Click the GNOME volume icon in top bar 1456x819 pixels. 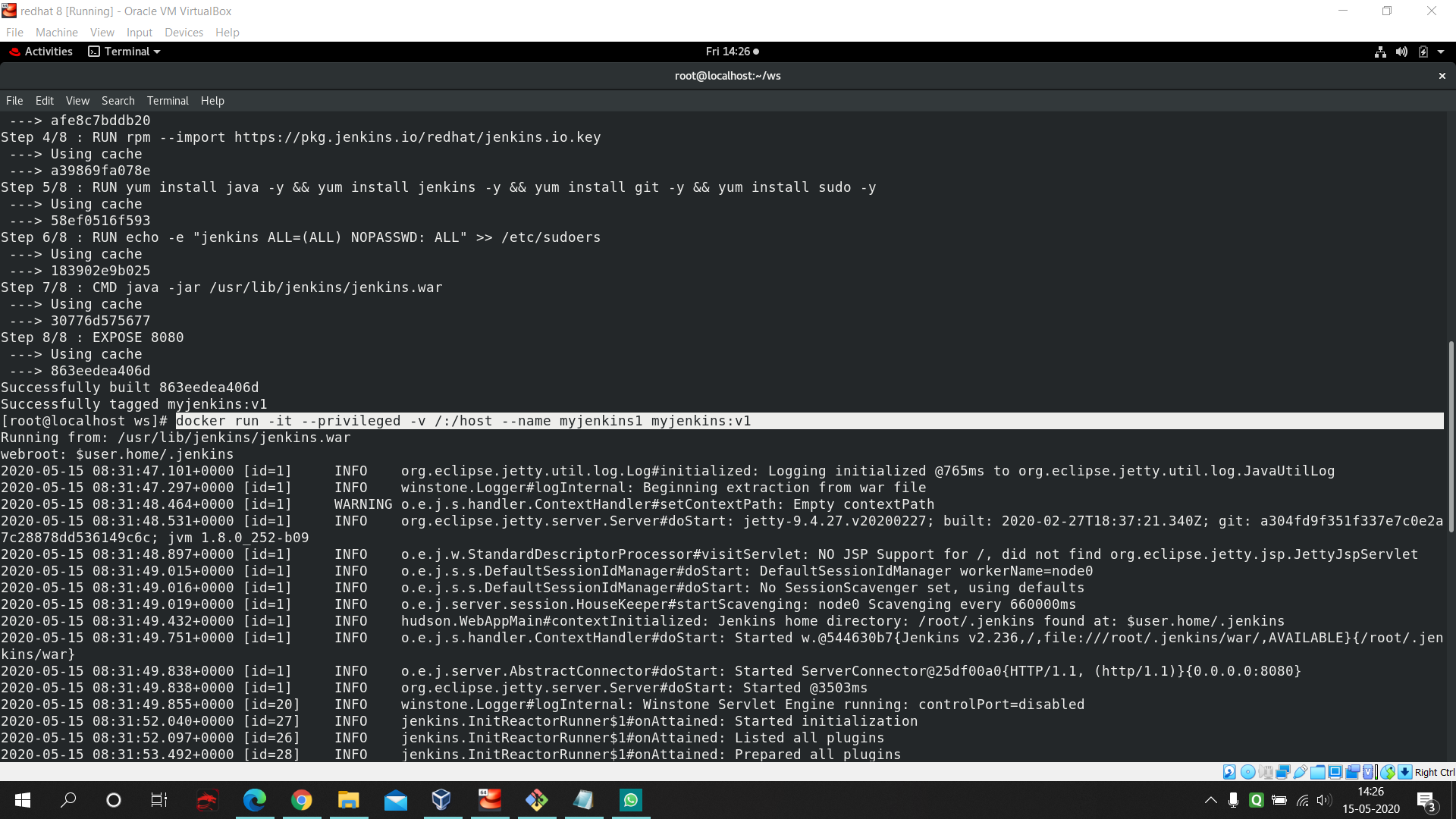point(1401,52)
